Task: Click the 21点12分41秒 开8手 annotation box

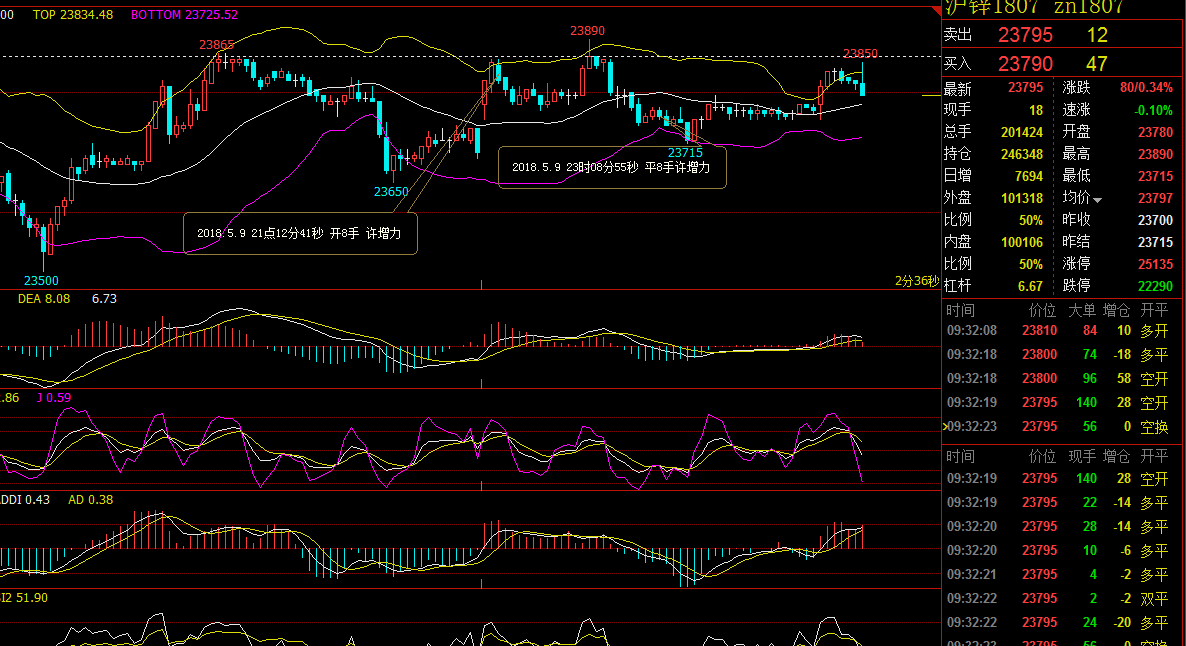Action: [x=300, y=233]
